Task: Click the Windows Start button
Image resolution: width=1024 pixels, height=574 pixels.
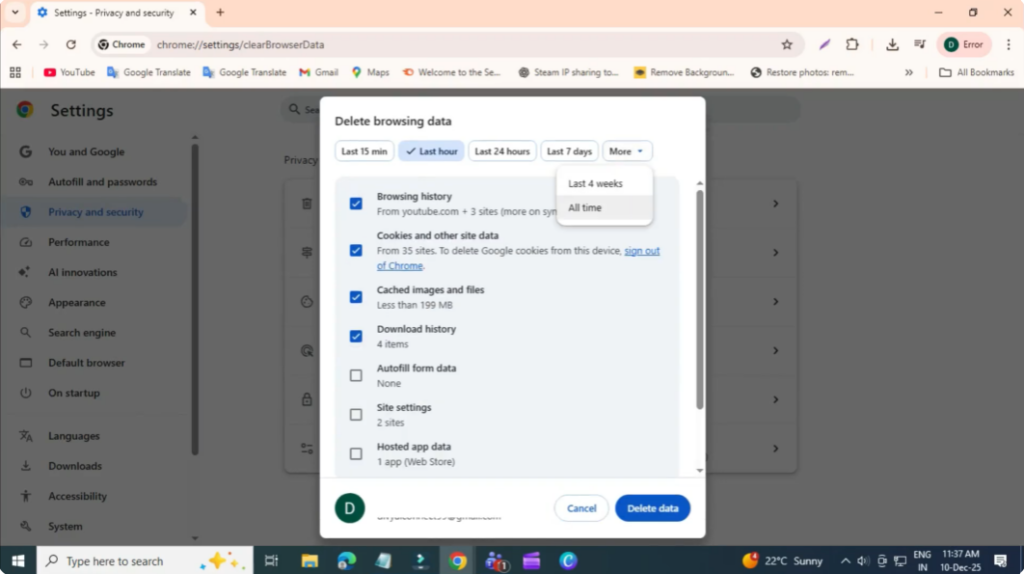Action: [18, 561]
